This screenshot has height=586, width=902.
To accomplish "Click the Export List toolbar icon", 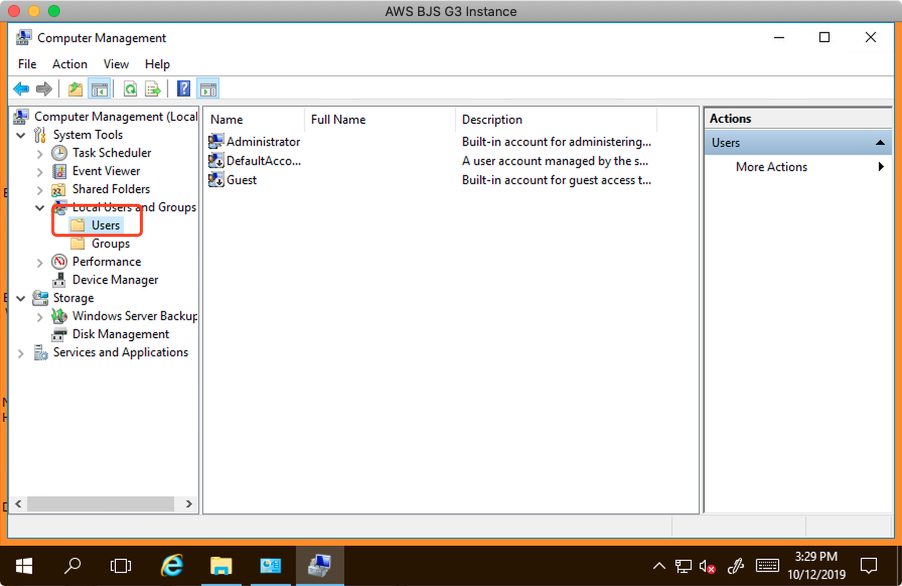I will point(153,89).
